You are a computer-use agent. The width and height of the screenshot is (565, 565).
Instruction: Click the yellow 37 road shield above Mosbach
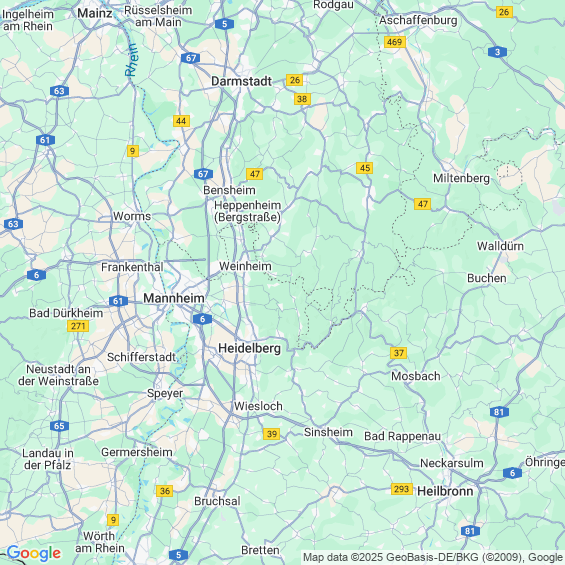399,353
